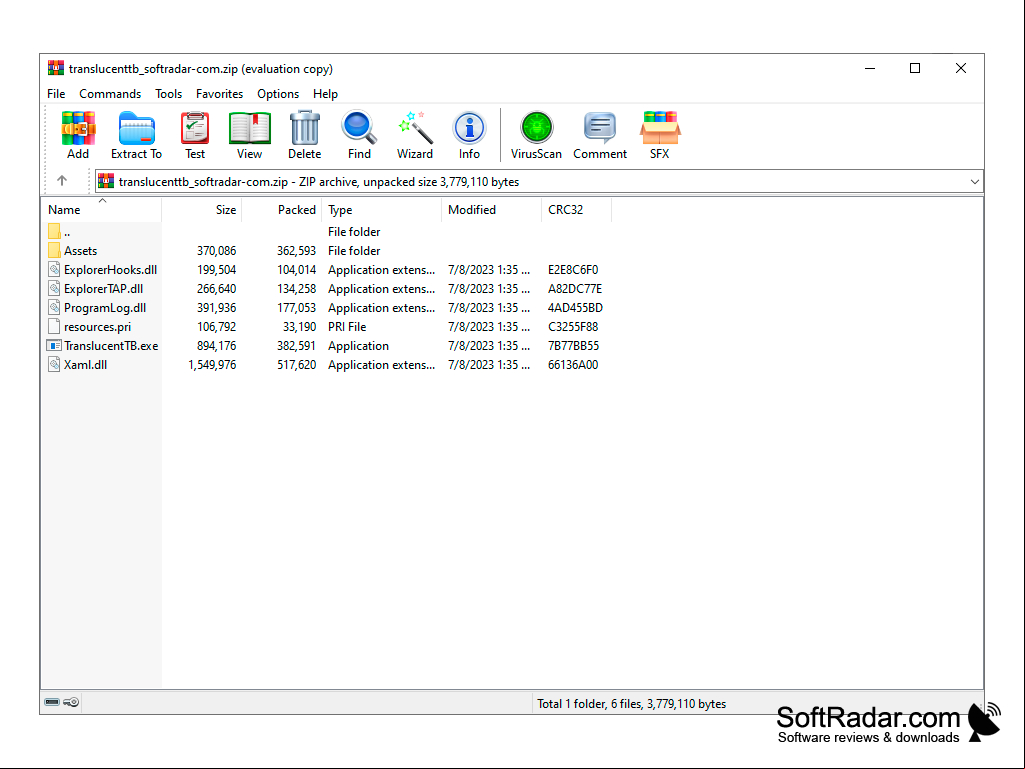Click the ExplorerHooks.dll file icon
The width and height of the screenshot is (1025, 769).
click(54, 269)
